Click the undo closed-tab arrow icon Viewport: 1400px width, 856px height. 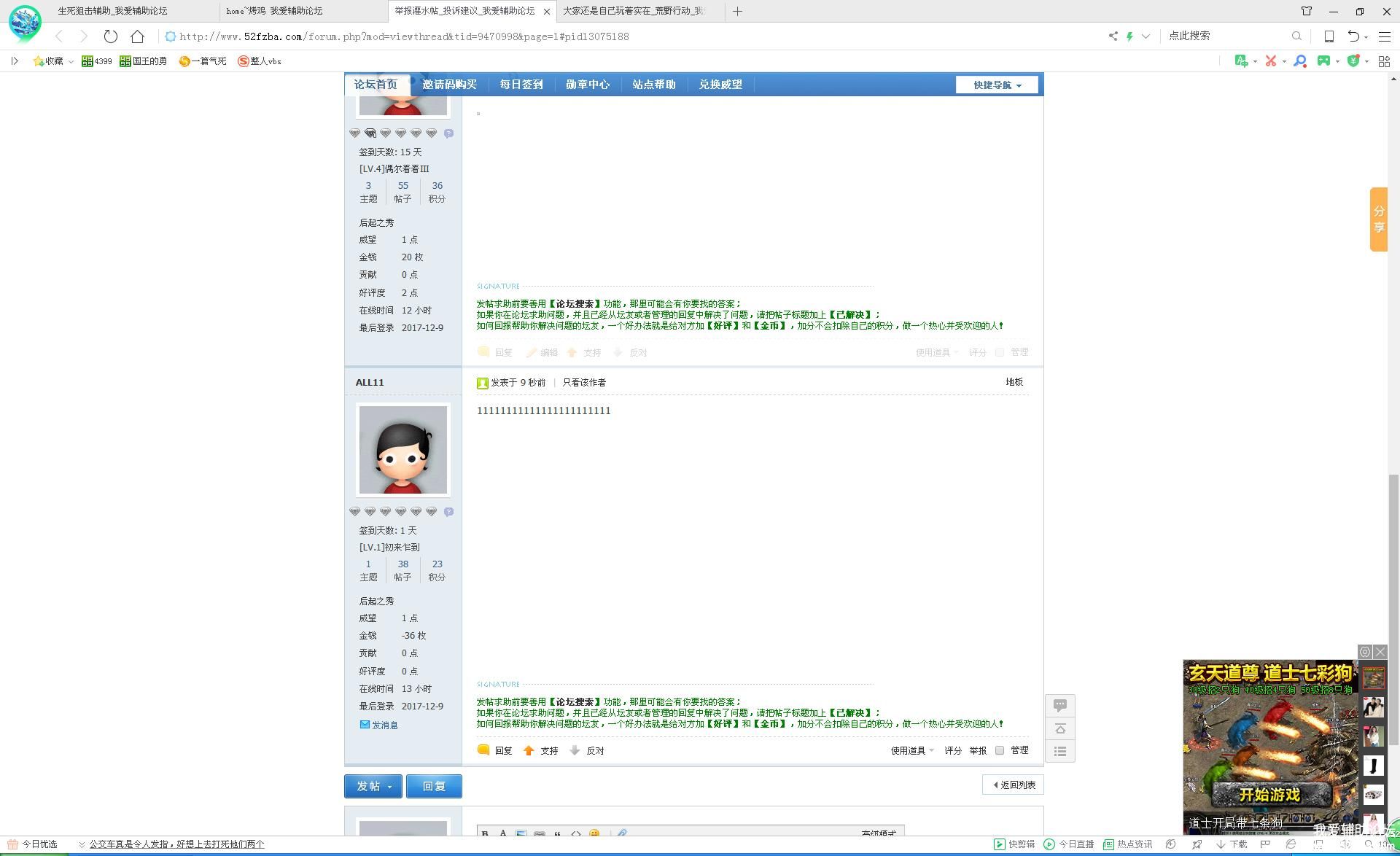click(1354, 36)
